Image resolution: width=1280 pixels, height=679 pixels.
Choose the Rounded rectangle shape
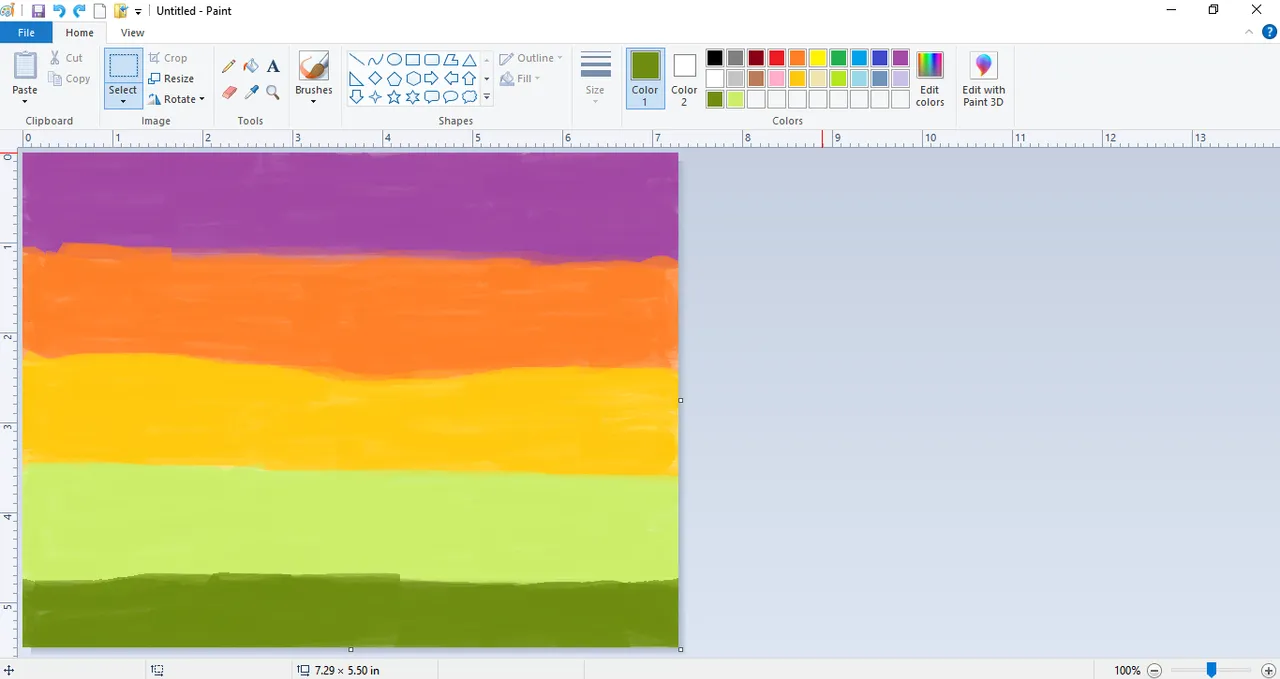coord(432,60)
